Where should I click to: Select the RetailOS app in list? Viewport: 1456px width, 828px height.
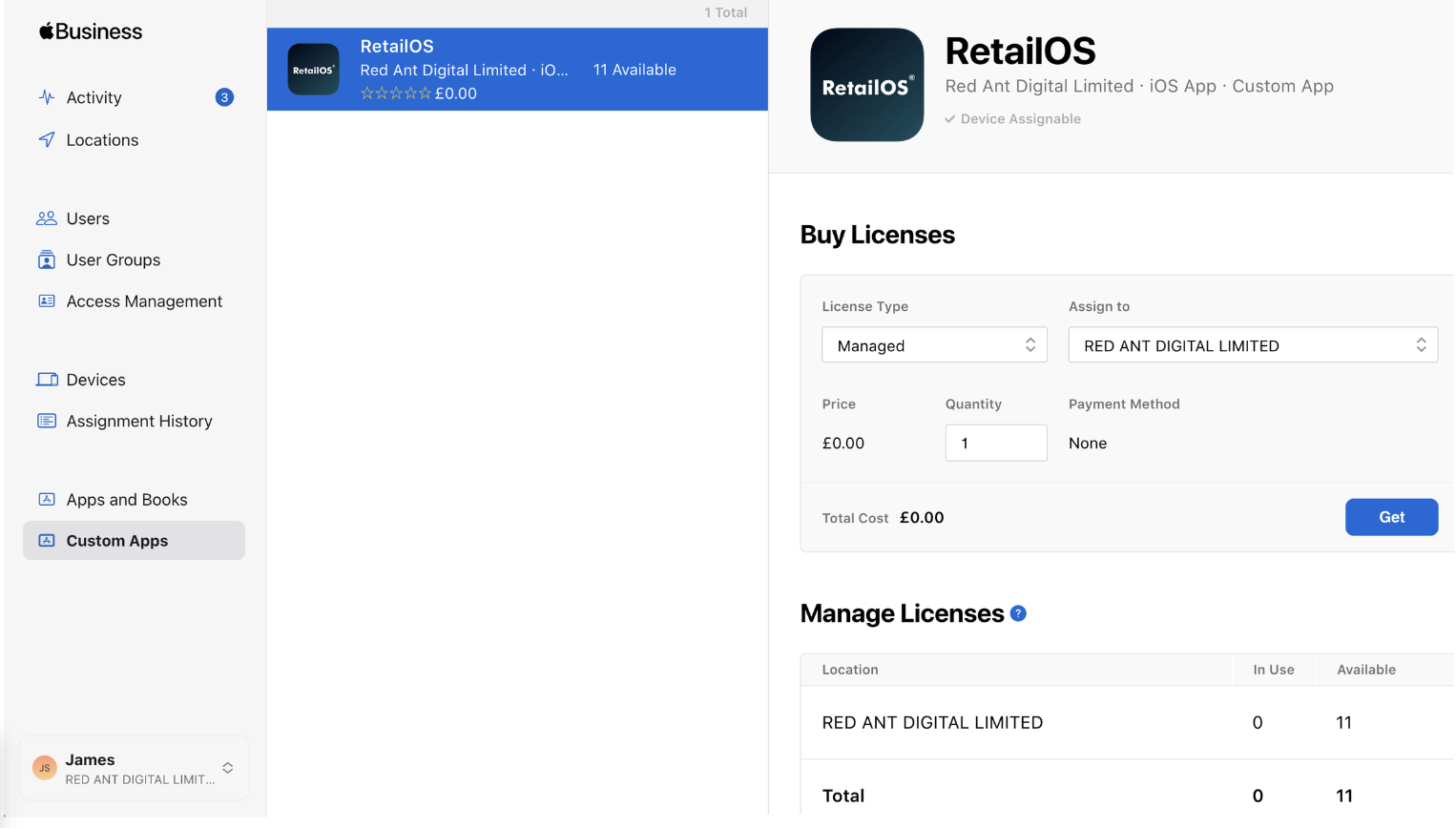(x=516, y=70)
